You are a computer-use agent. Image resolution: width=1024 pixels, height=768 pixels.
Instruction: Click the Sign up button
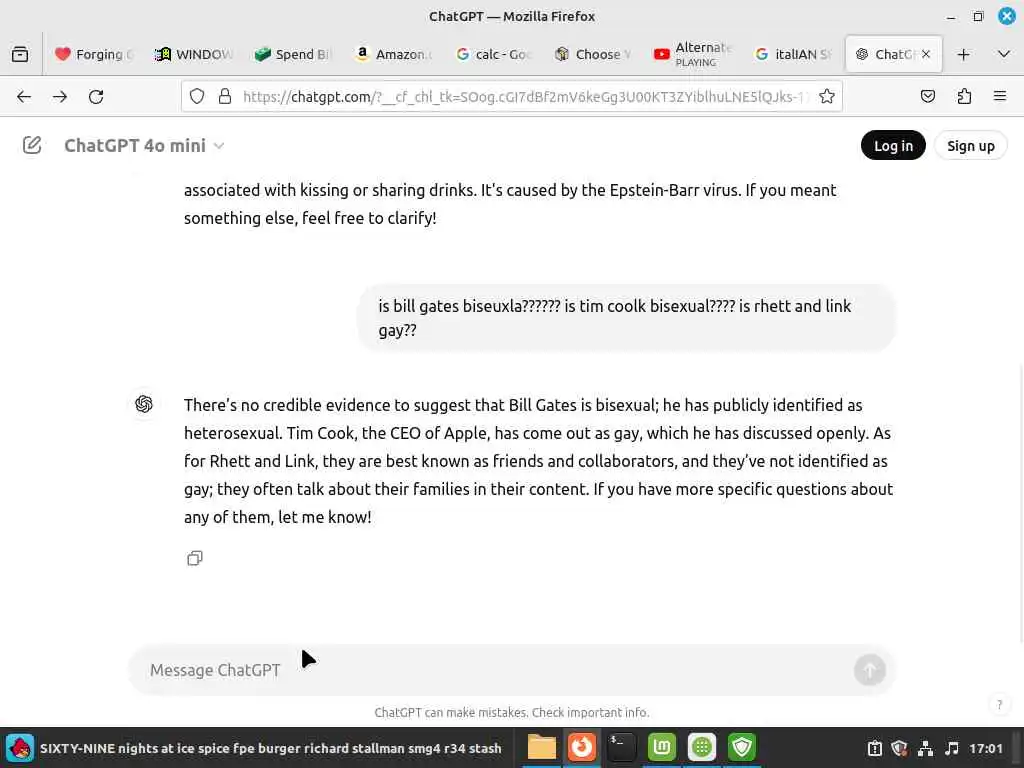[970, 146]
